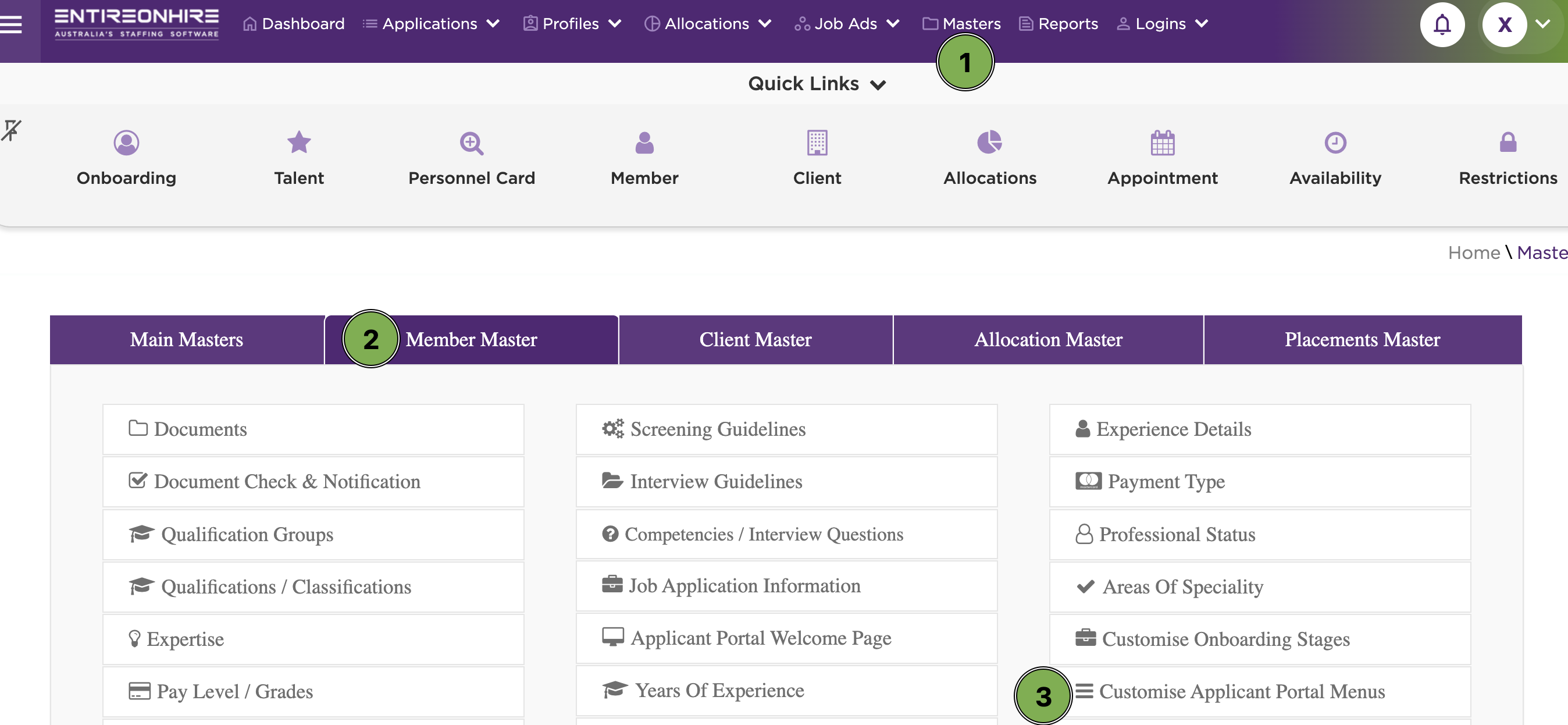Click the Payment Type card icon
This screenshot has width=1568, height=725.
(1088, 481)
